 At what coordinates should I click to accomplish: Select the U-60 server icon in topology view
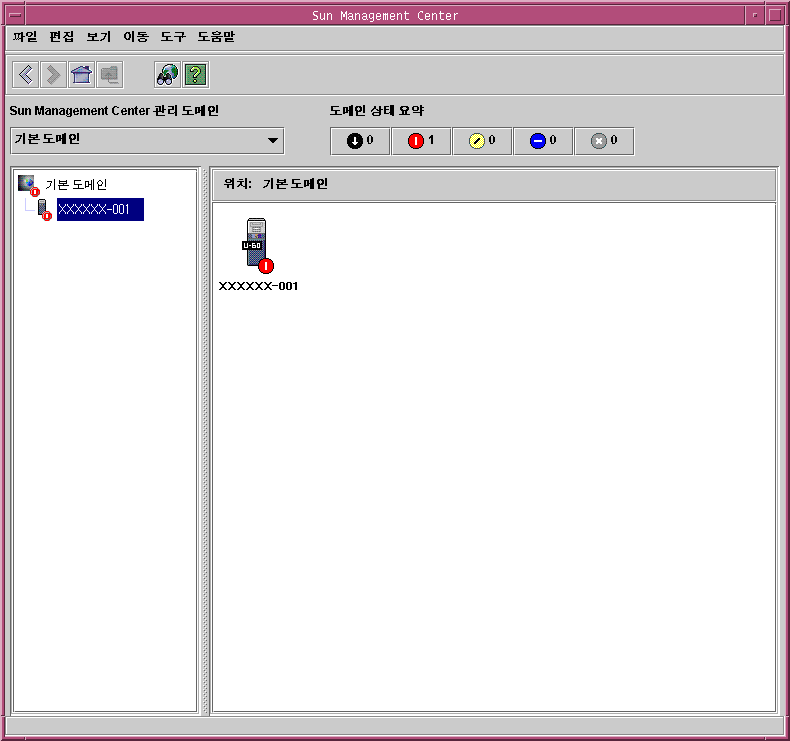[x=258, y=245]
